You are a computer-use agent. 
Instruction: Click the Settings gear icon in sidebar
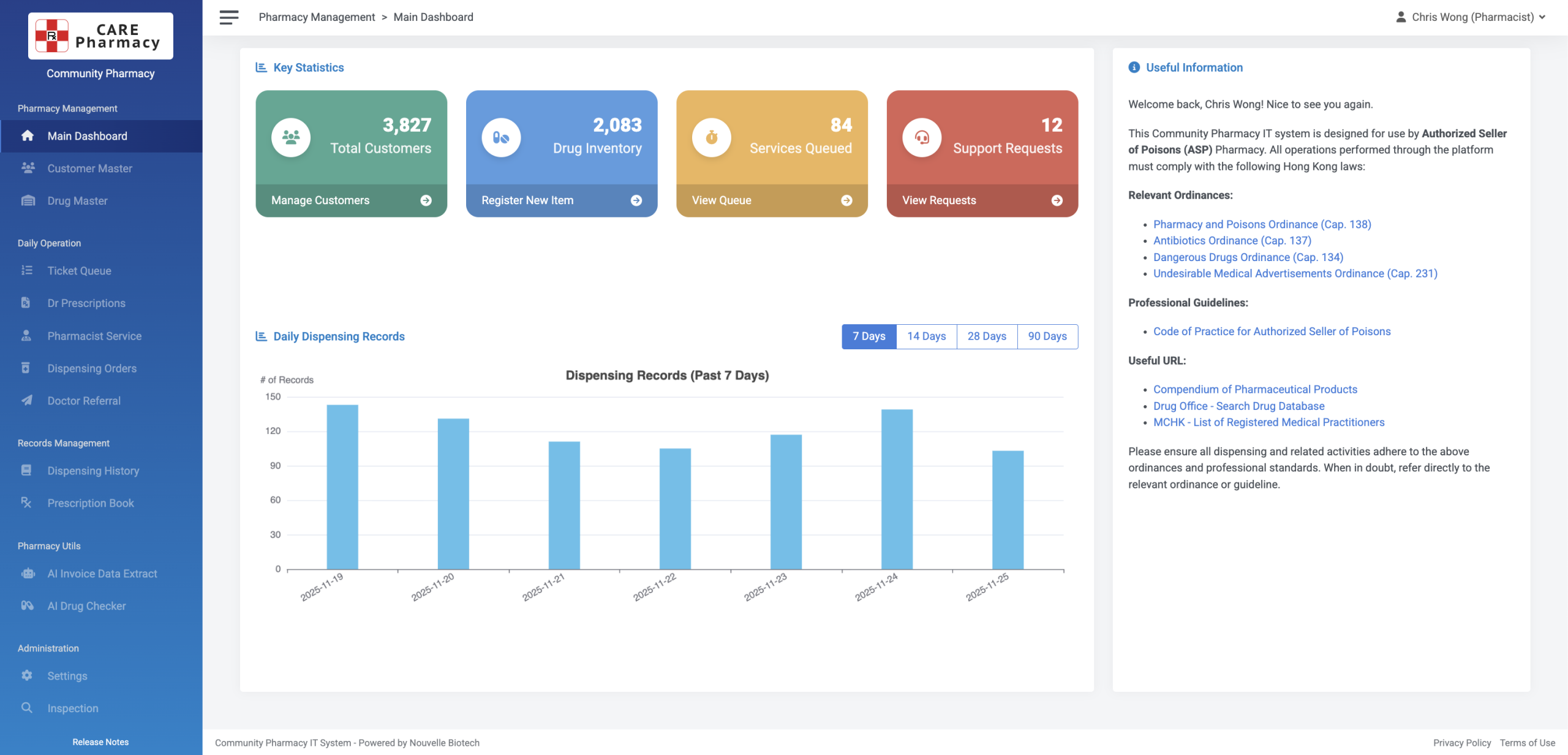pos(27,675)
